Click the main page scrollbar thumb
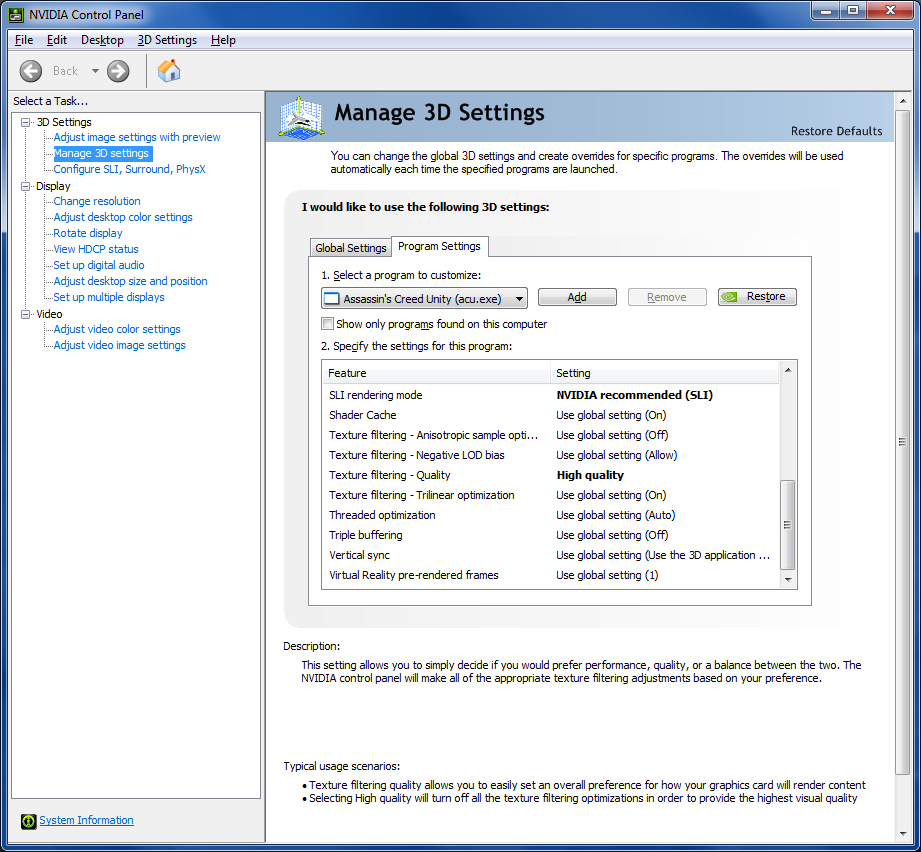Screen dimensions: 921x852 (x=903, y=442)
